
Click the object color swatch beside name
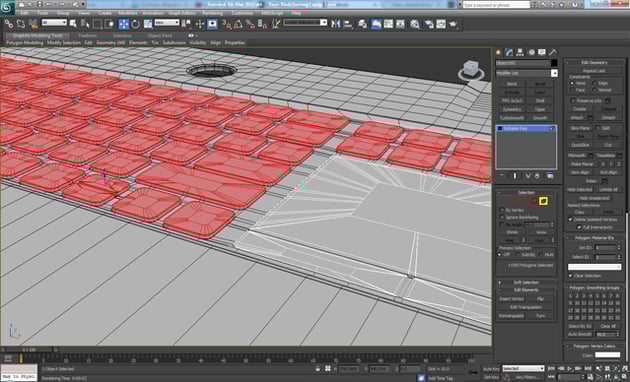point(554,63)
